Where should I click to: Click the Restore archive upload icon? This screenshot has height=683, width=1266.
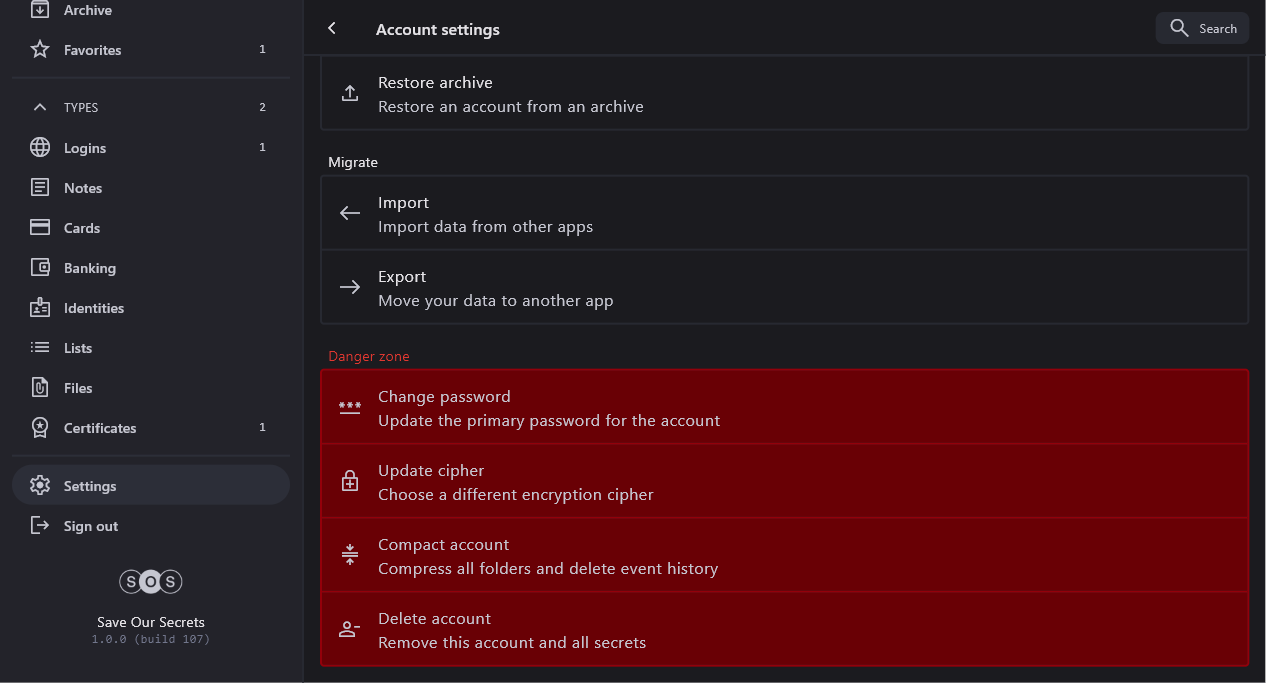click(x=350, y=93)
